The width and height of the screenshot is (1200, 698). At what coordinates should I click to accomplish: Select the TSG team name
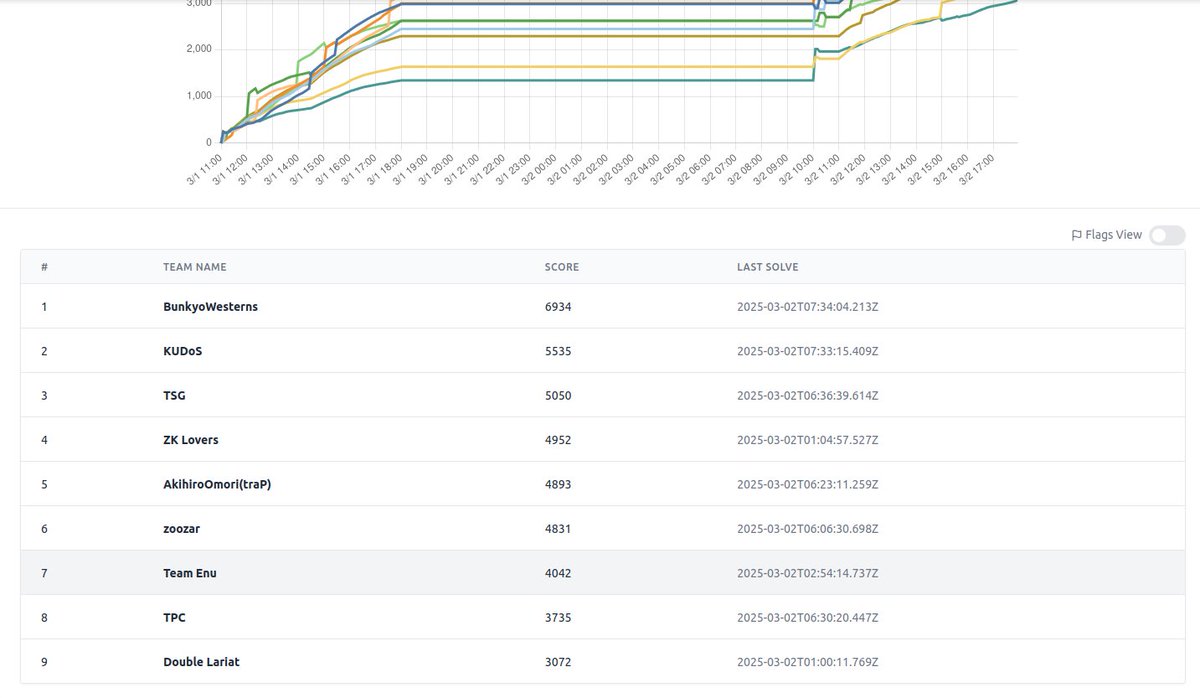click(174, 396)
